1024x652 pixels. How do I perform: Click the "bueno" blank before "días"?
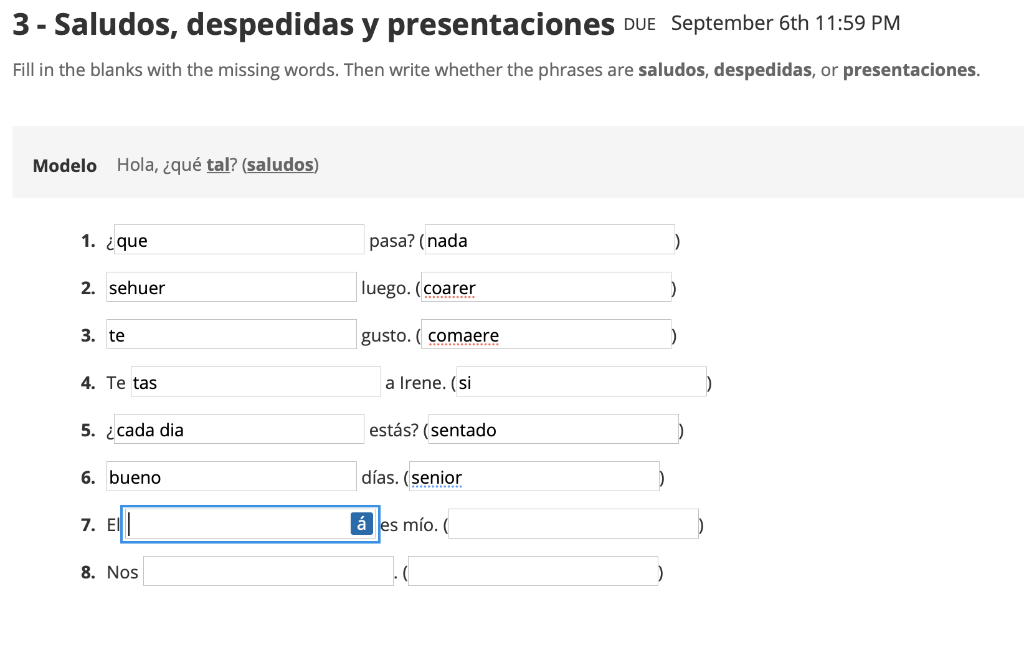pyautogui.click(x=230, y=476)
